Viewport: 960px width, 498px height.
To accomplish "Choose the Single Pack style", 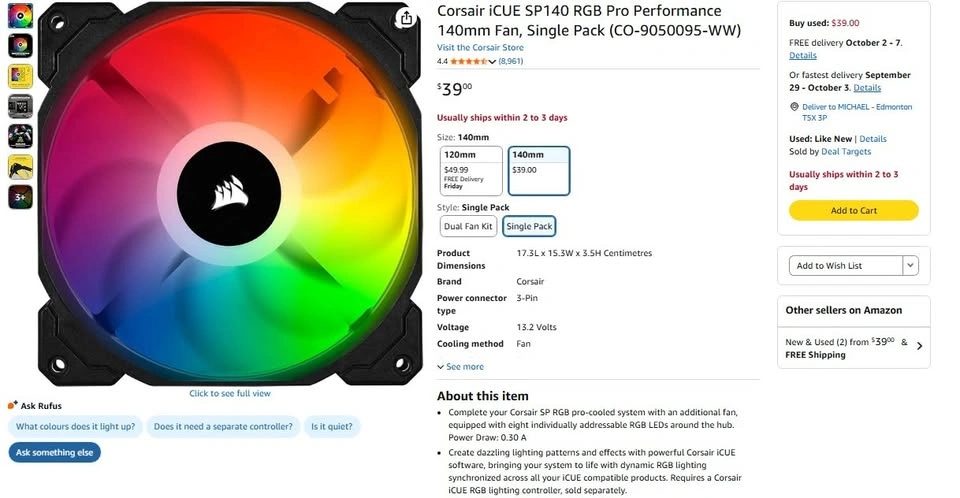I will coord(529,227).
